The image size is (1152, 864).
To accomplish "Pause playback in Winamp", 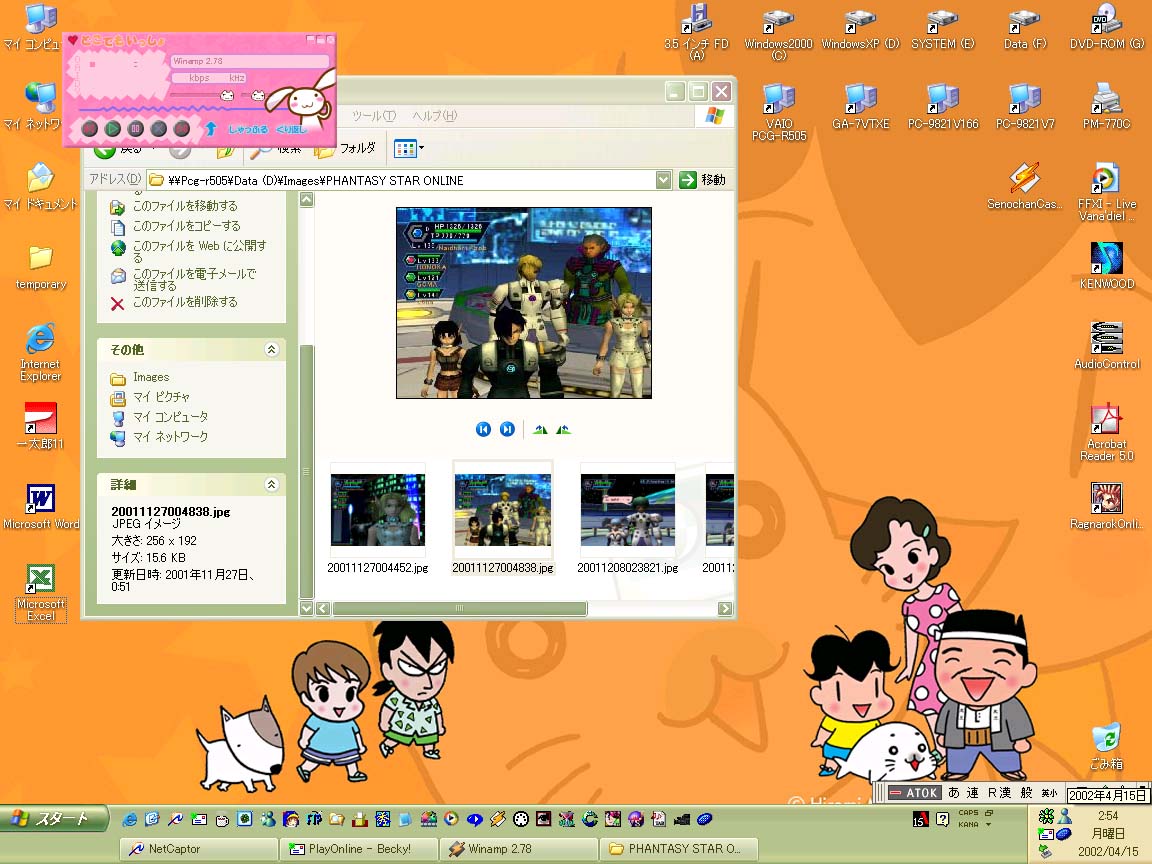I will click(135, 129).
